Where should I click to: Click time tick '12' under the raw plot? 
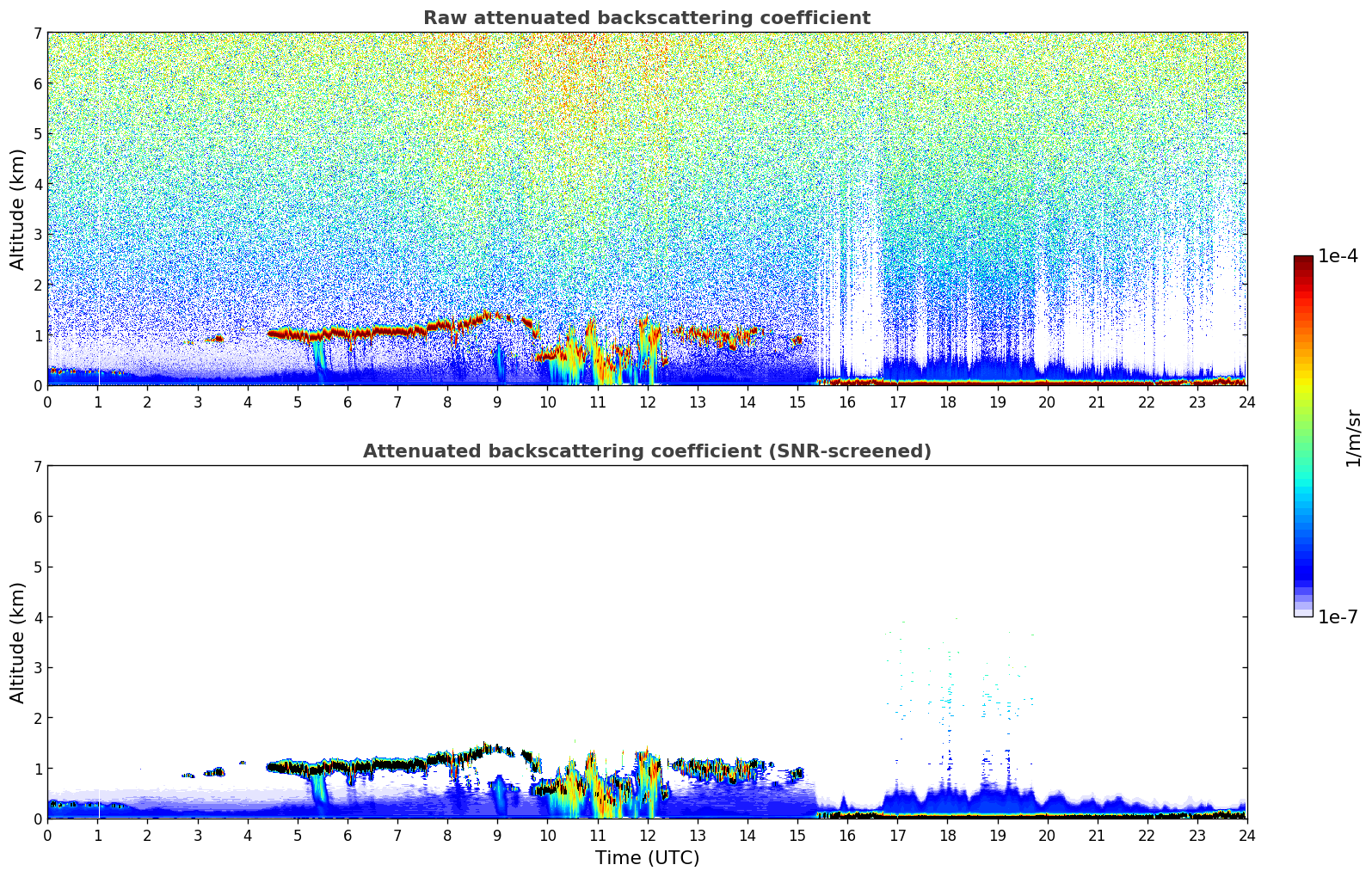[647, 402]
